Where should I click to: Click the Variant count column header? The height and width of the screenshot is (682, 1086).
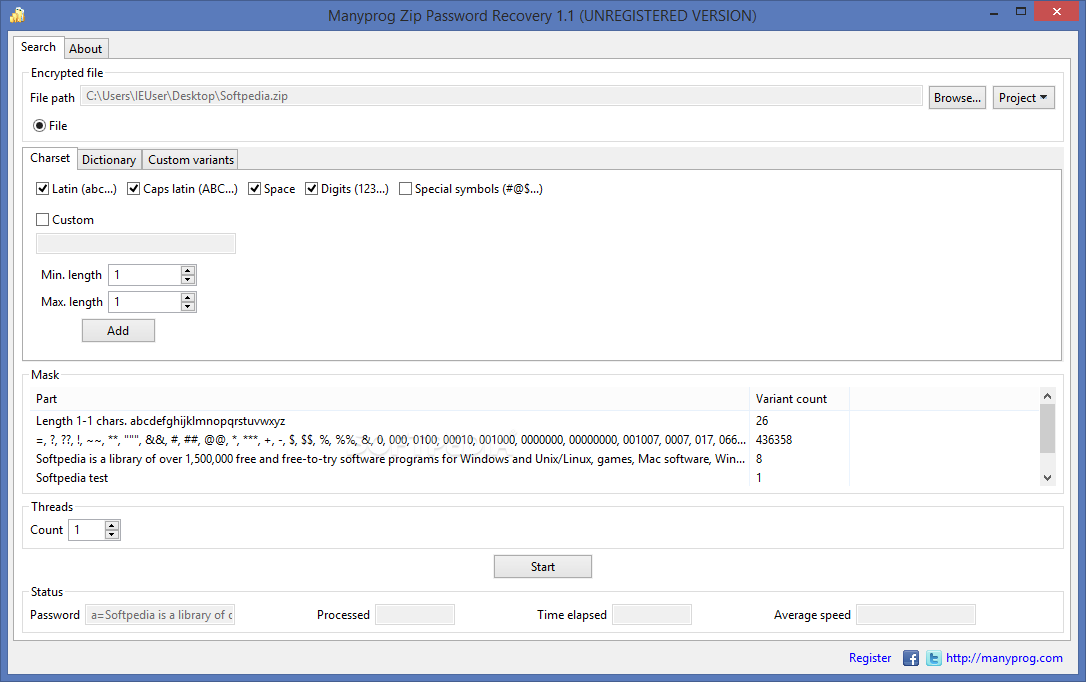pyautogui.click(x=799, y=399)
